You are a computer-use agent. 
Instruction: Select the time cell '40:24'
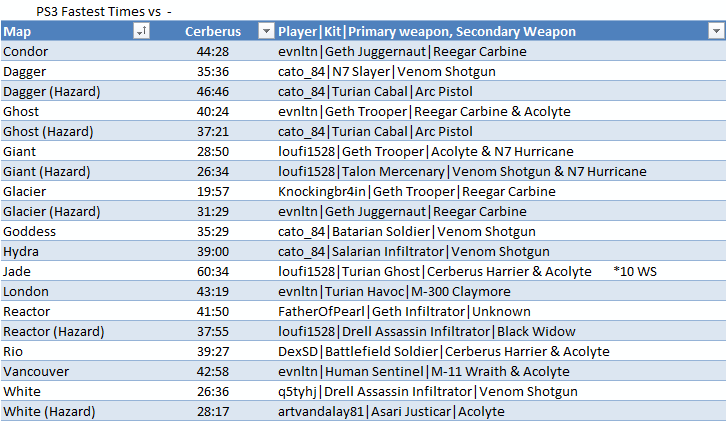tap(213, 112)
